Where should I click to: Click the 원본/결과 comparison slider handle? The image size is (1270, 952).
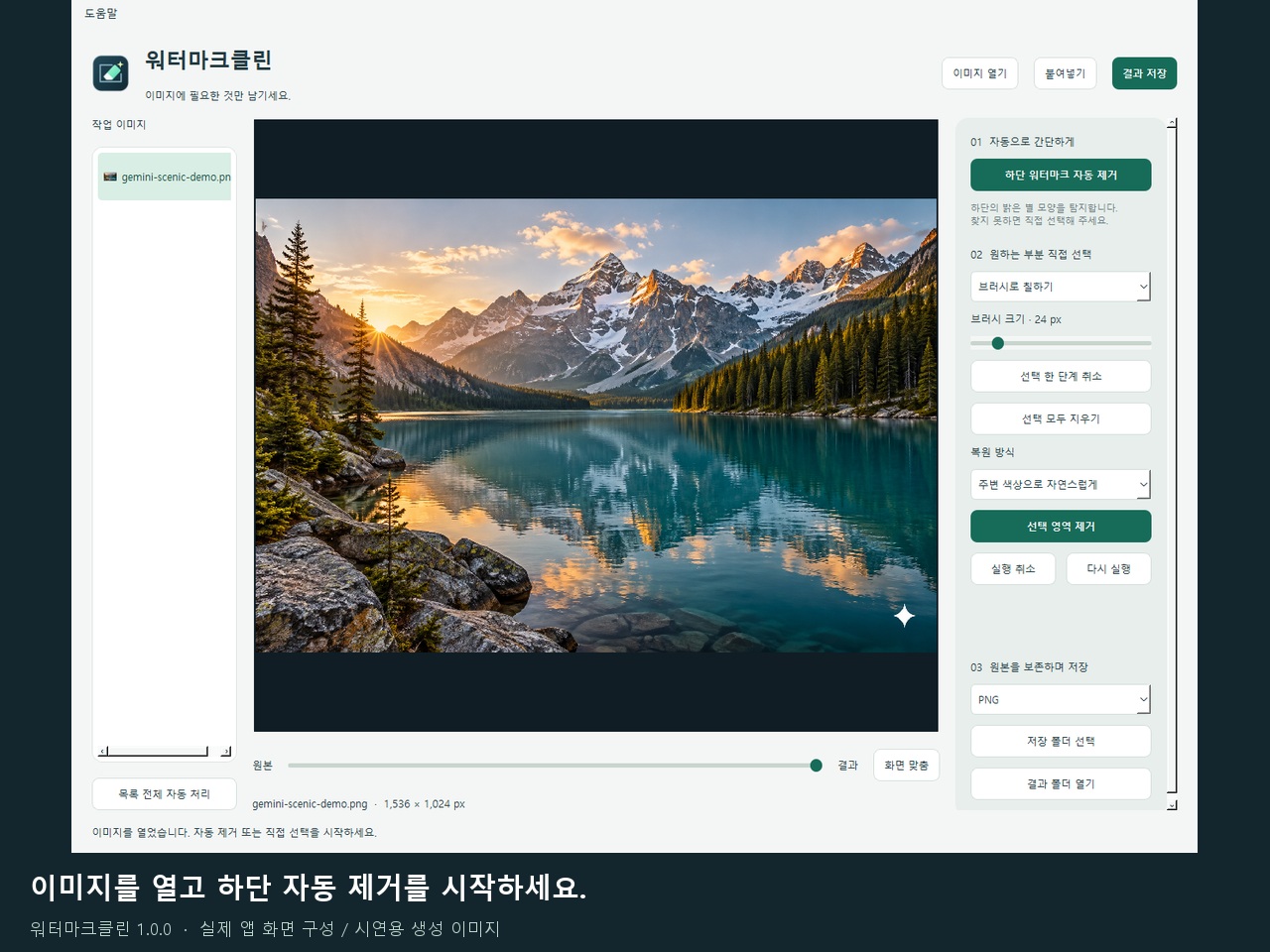[816, 766]
